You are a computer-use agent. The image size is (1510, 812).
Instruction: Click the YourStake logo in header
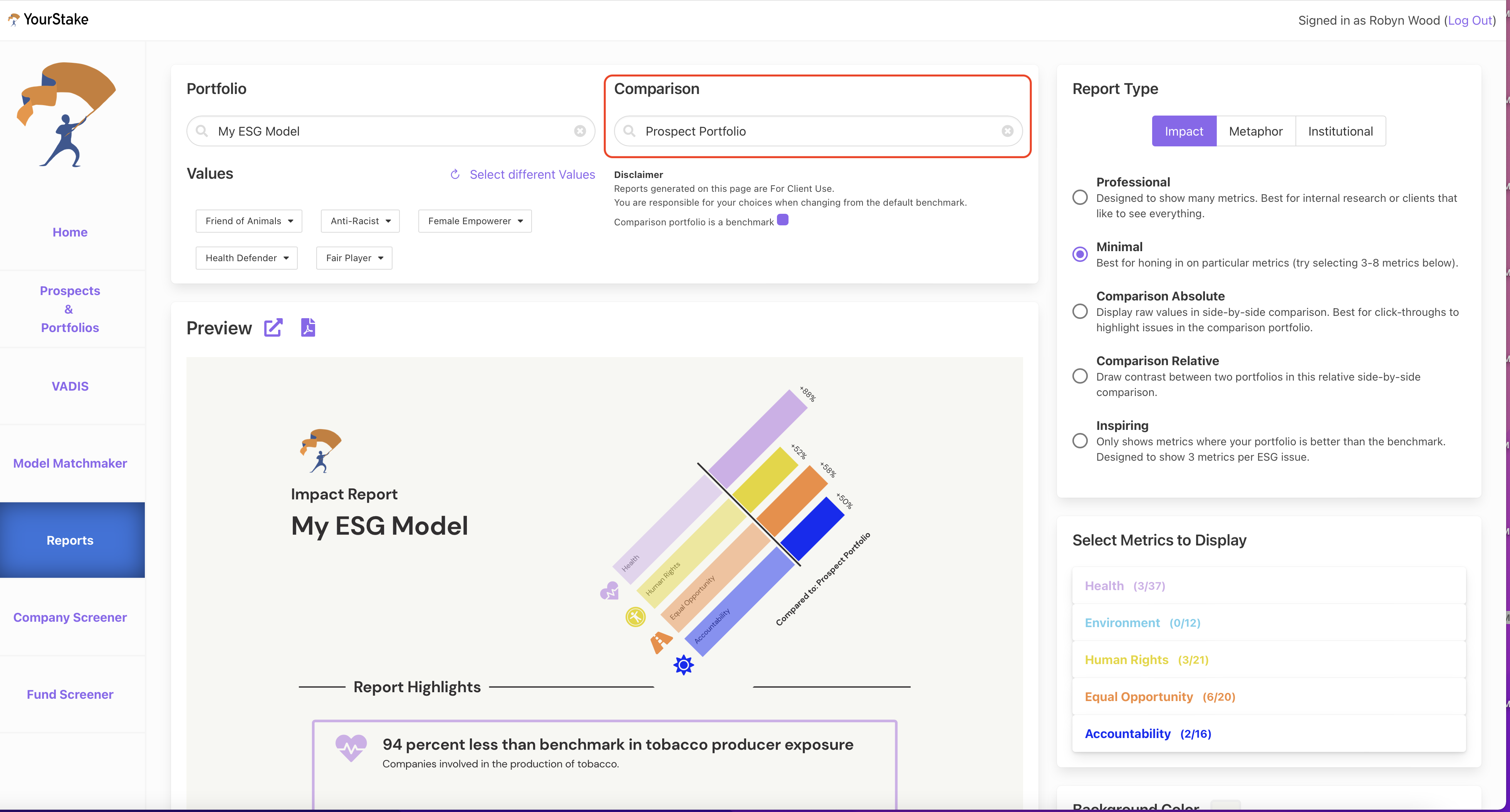point(48,19)
